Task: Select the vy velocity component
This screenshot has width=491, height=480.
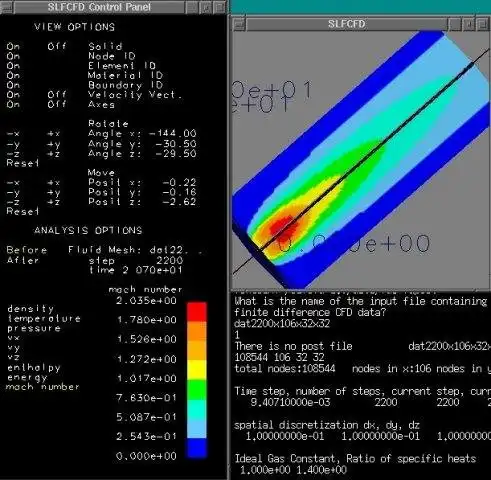Action: point(14,348)
